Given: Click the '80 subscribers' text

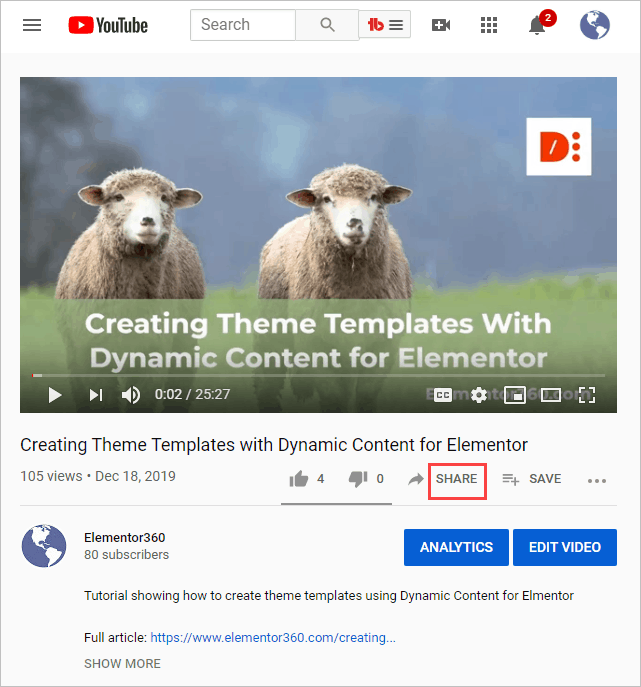Looking at the screenshot, I should point(126,555).
